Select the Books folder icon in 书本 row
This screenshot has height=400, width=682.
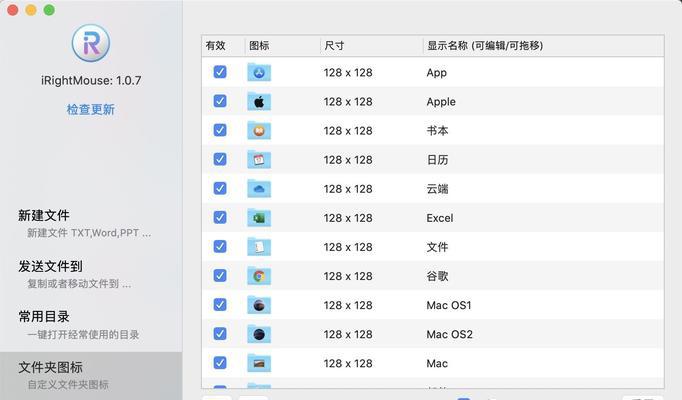pos(259,130)
